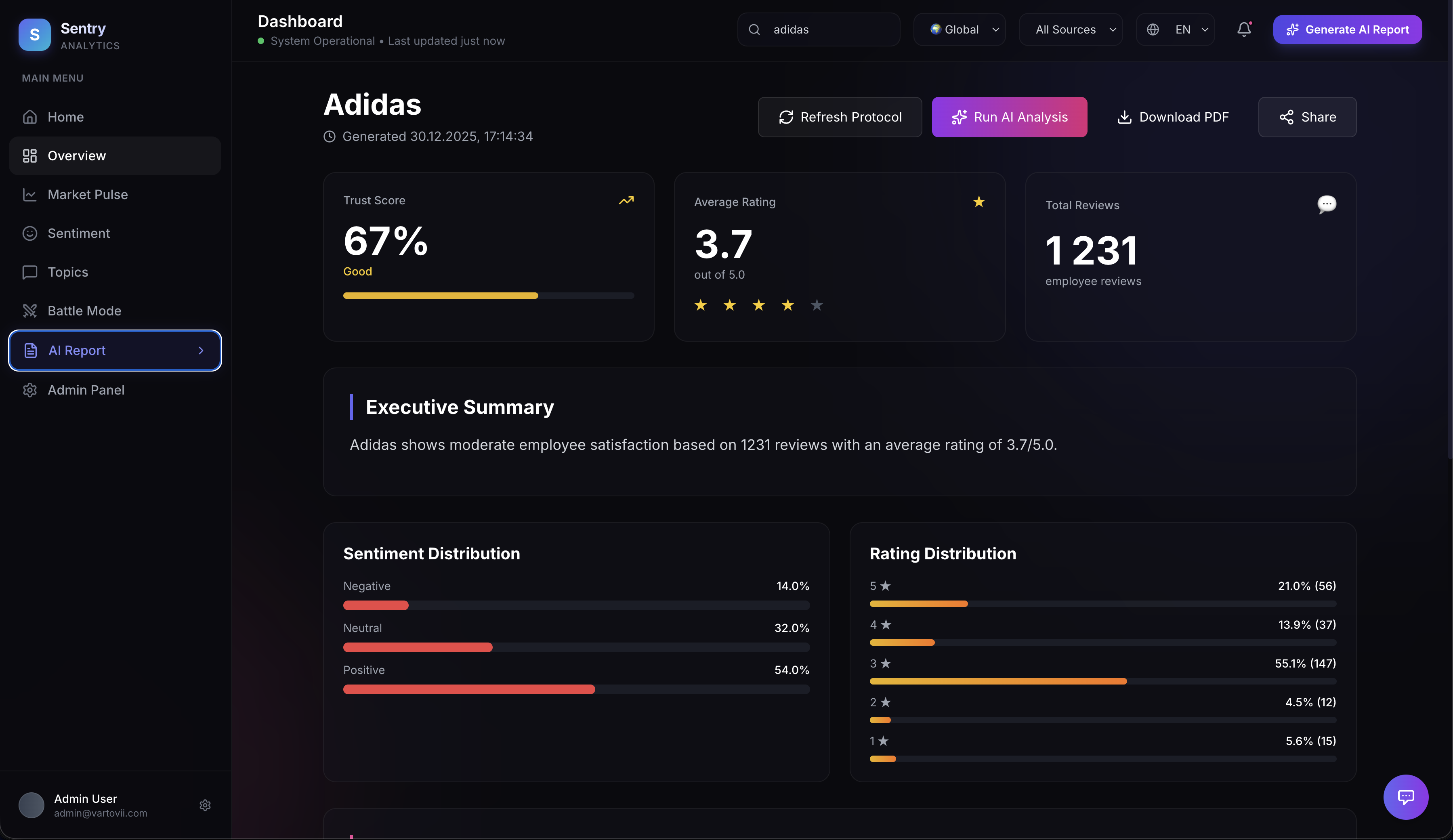
Task: Open Battle Mode from main menu
Action: [84, 311]
